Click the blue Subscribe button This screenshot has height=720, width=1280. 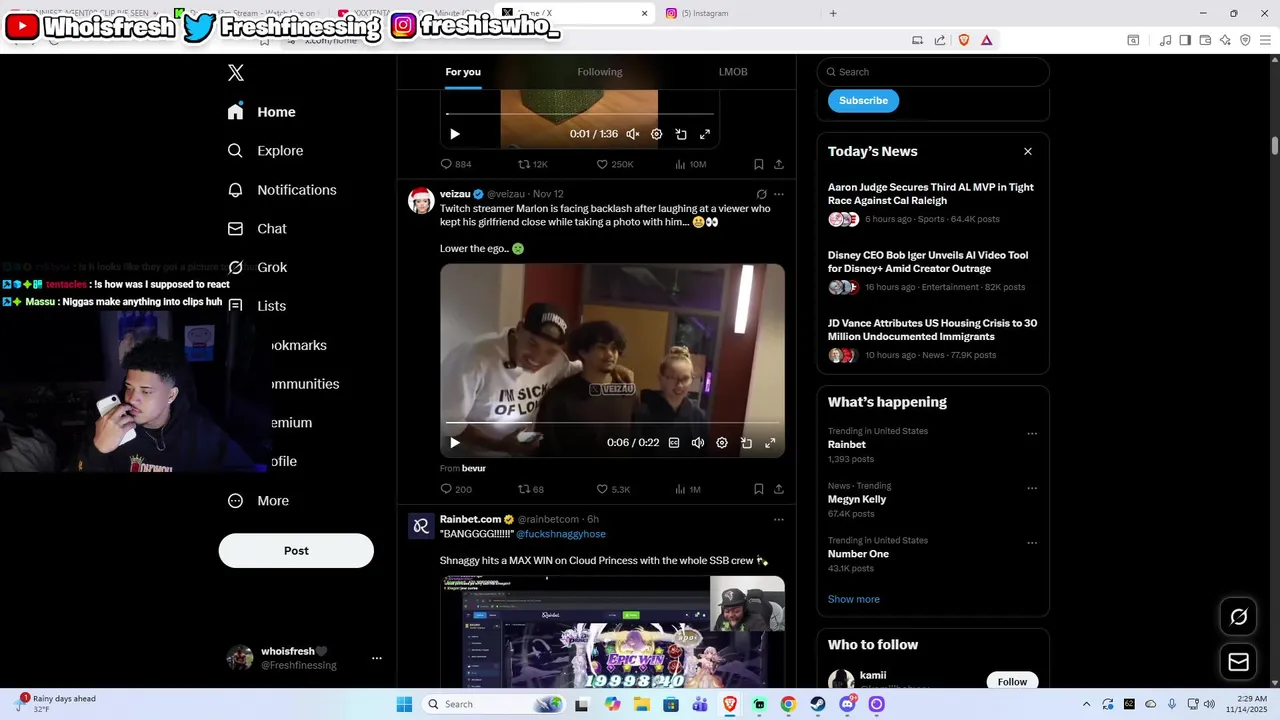(x=863, y=101)
